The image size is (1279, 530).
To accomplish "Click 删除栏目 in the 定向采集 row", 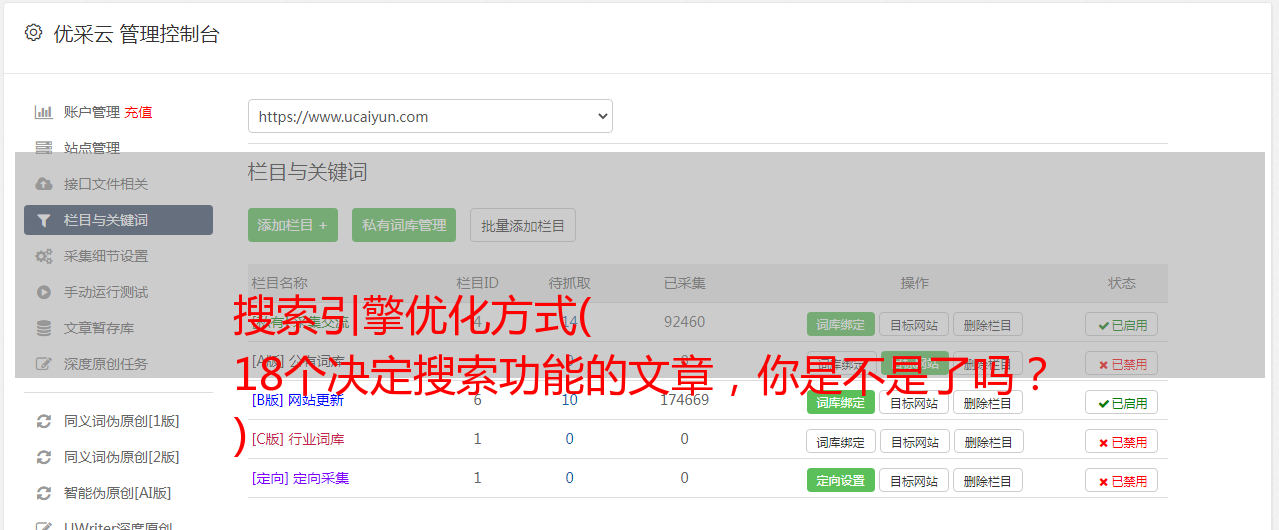I will tap(987, 481).
